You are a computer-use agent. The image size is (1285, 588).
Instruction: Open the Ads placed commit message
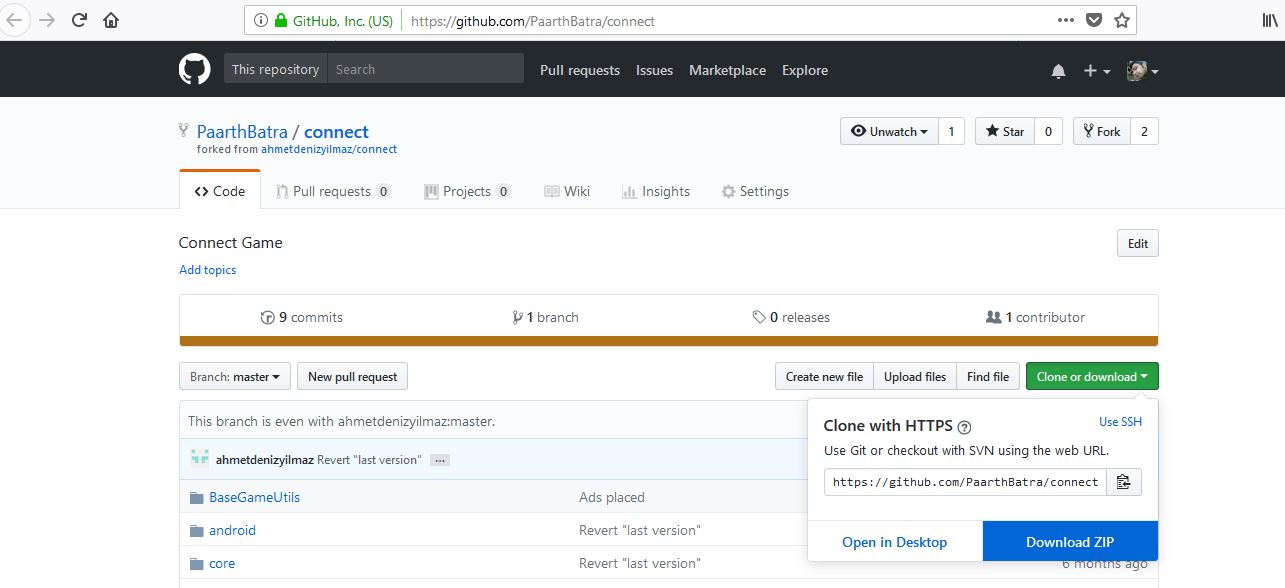point(612,497)
